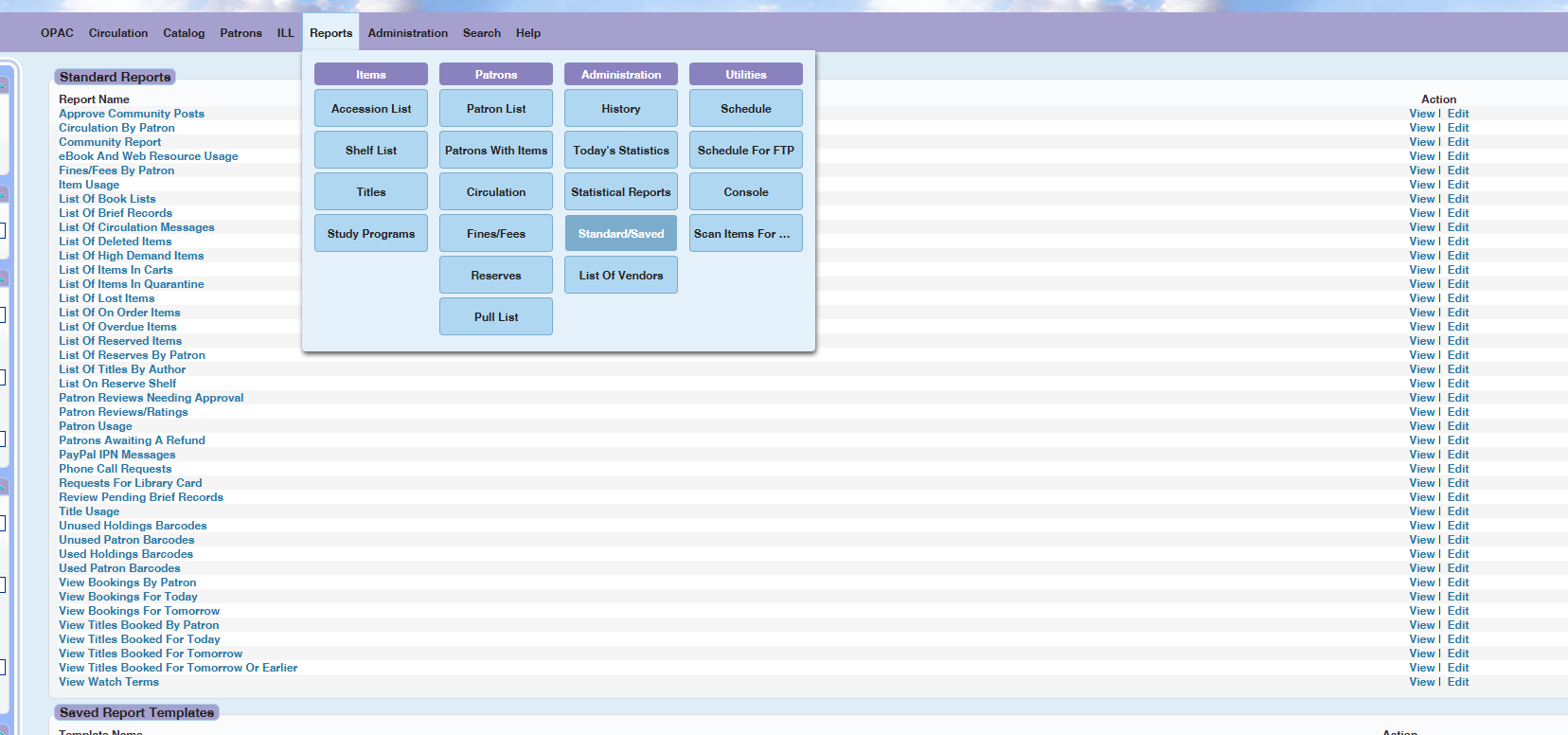Open the Study Programs option
The width and height of the screenshot is (1568, 735).
371,234
